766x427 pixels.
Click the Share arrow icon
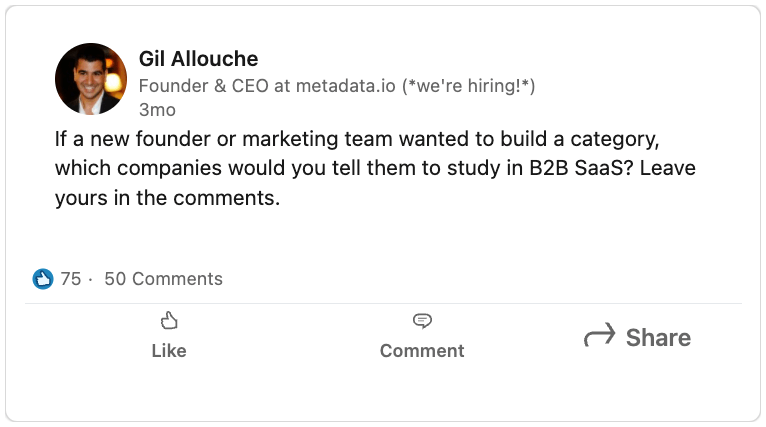(599, 335)
